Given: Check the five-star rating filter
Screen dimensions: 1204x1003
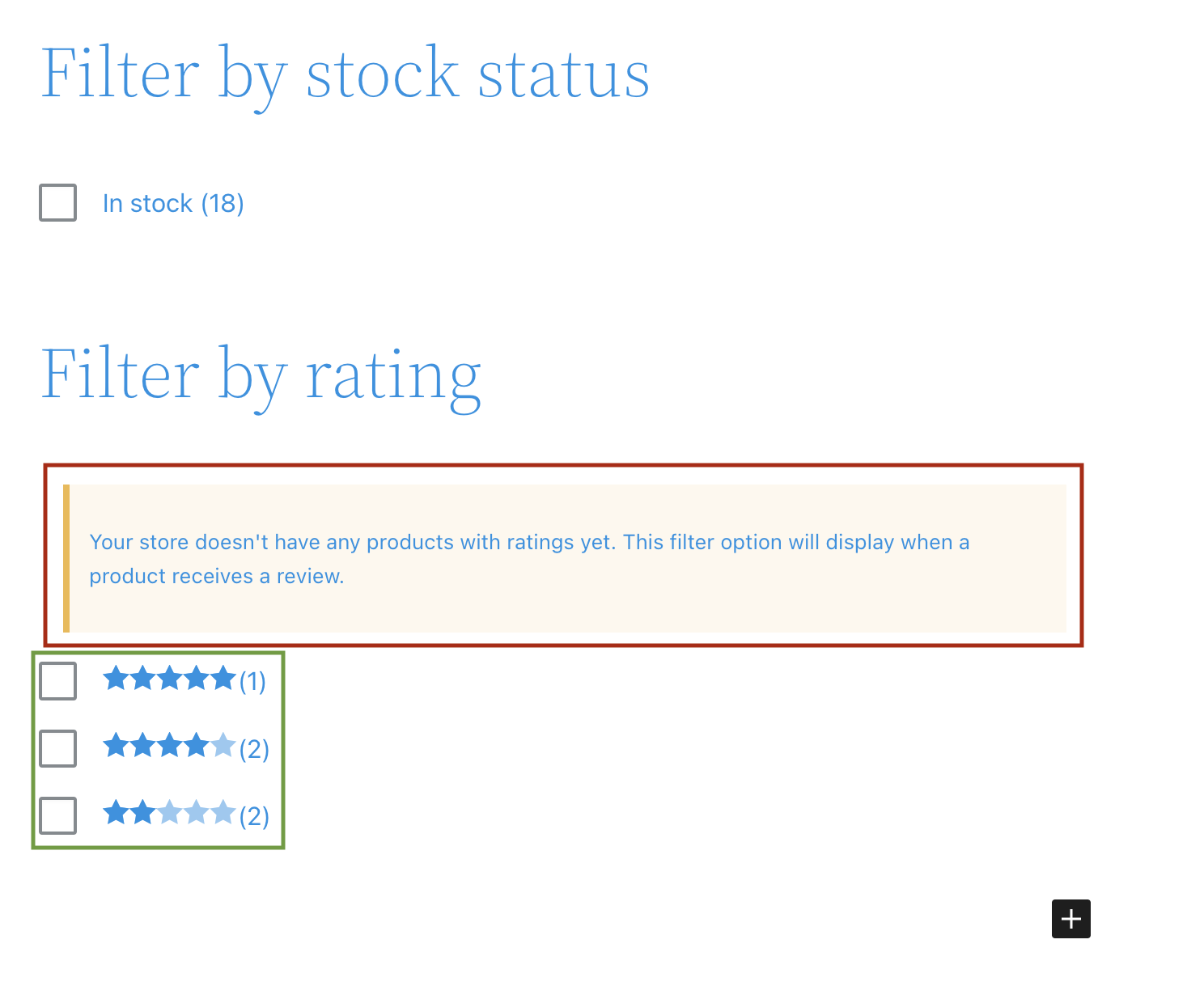Looking at the screenshot, I should point(57,681).
